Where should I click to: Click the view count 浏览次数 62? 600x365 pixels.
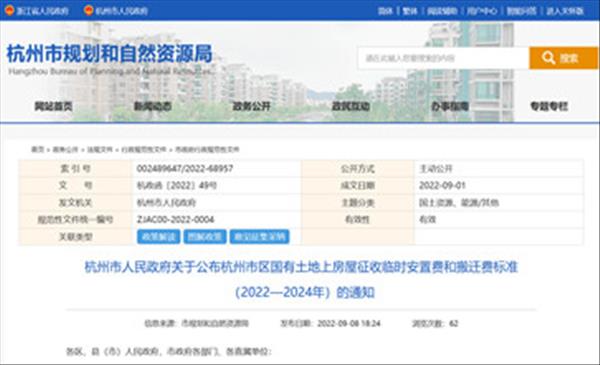point(435,324)
